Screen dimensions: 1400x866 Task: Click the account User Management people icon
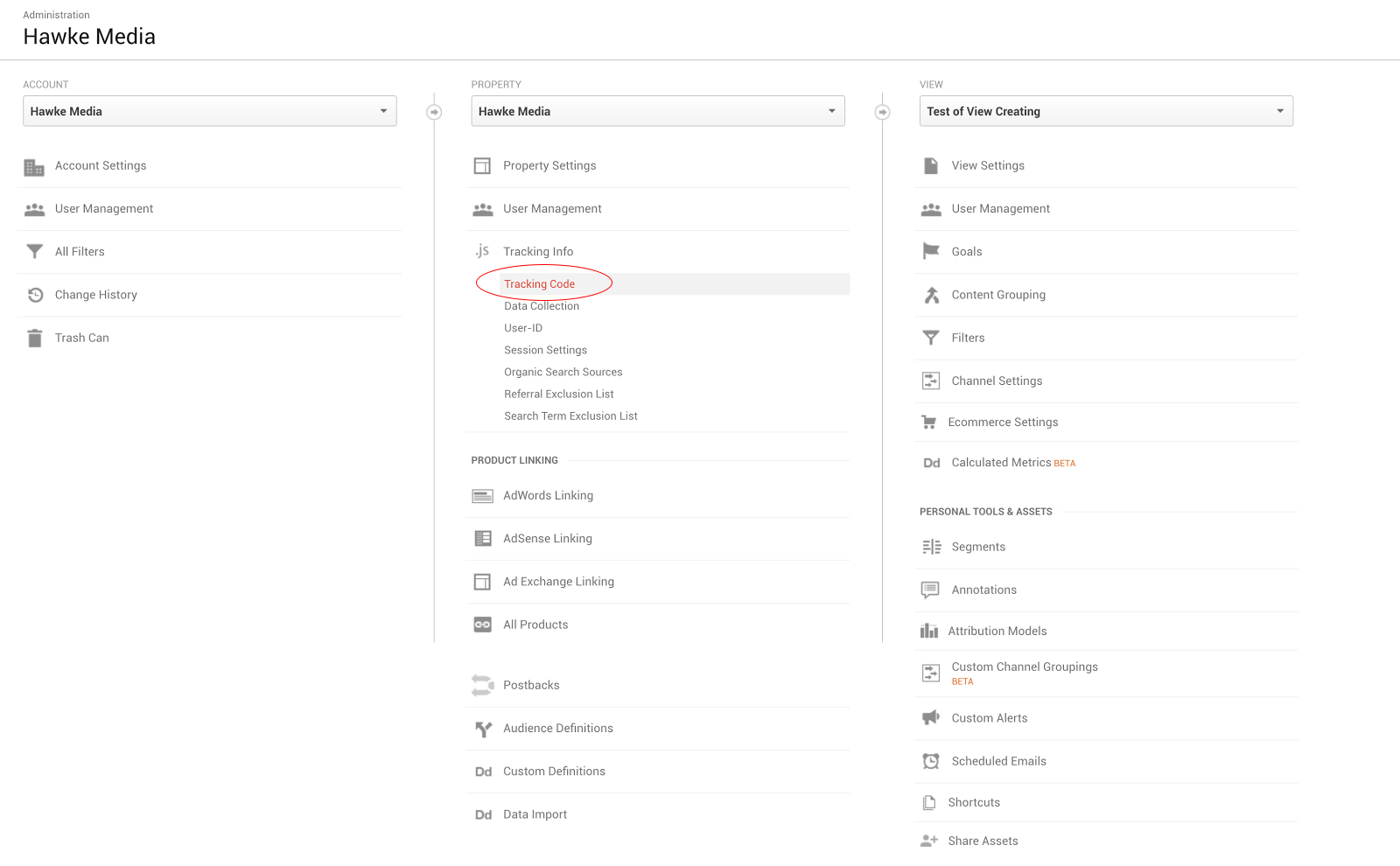(34, 210)
